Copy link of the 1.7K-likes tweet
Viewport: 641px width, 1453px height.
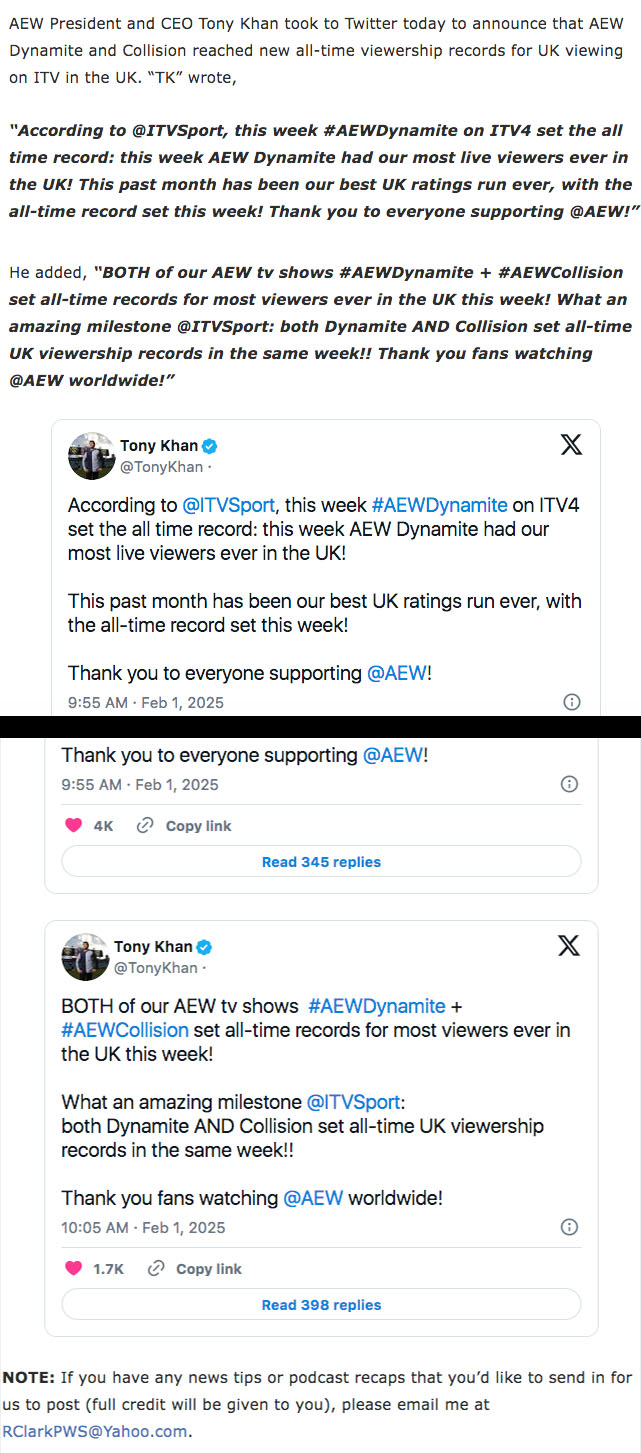pos(195,1269)
